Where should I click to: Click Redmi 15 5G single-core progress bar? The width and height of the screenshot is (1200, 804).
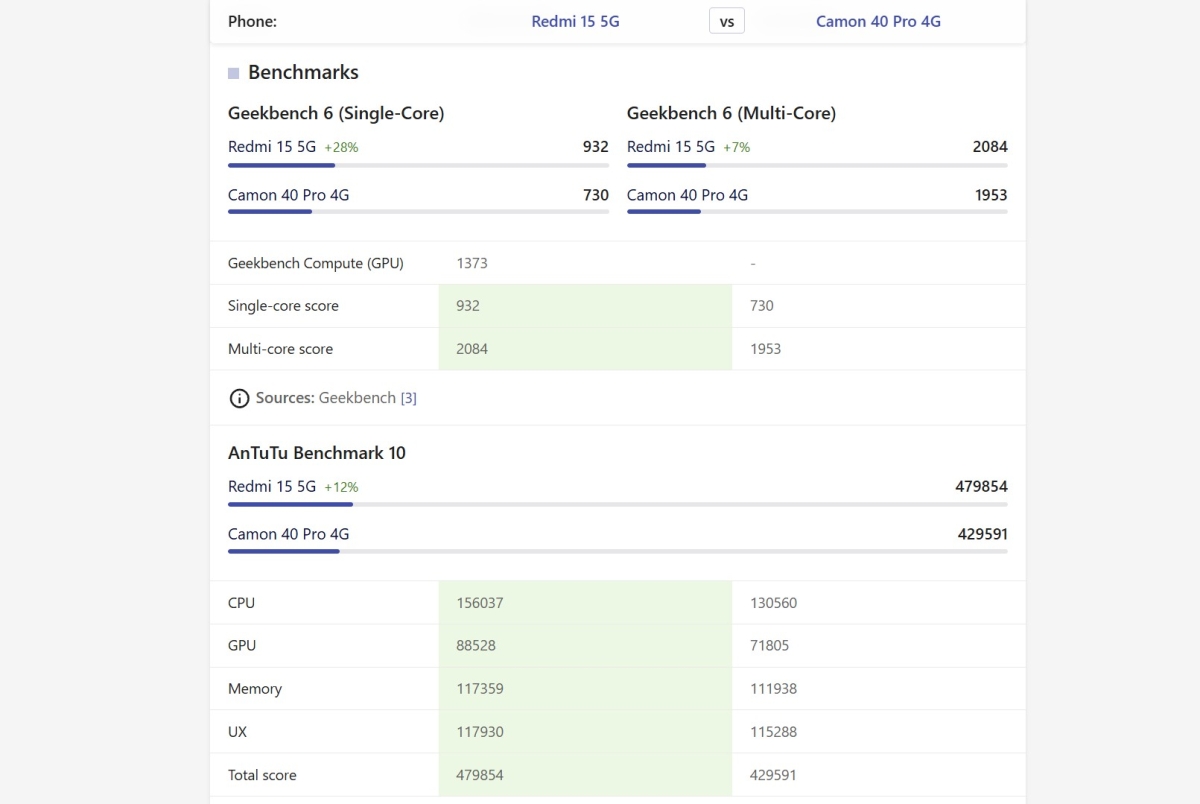[418, 165]
